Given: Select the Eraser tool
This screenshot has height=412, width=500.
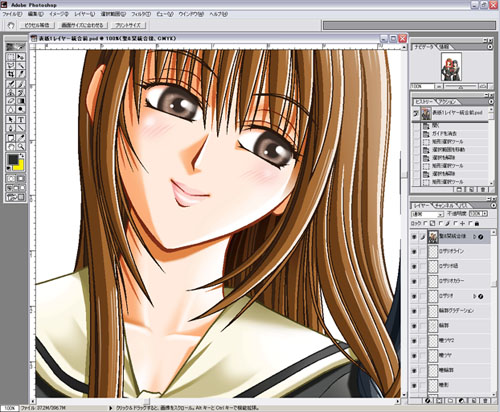Looking at the screenshot, I should tap(11, 101).
